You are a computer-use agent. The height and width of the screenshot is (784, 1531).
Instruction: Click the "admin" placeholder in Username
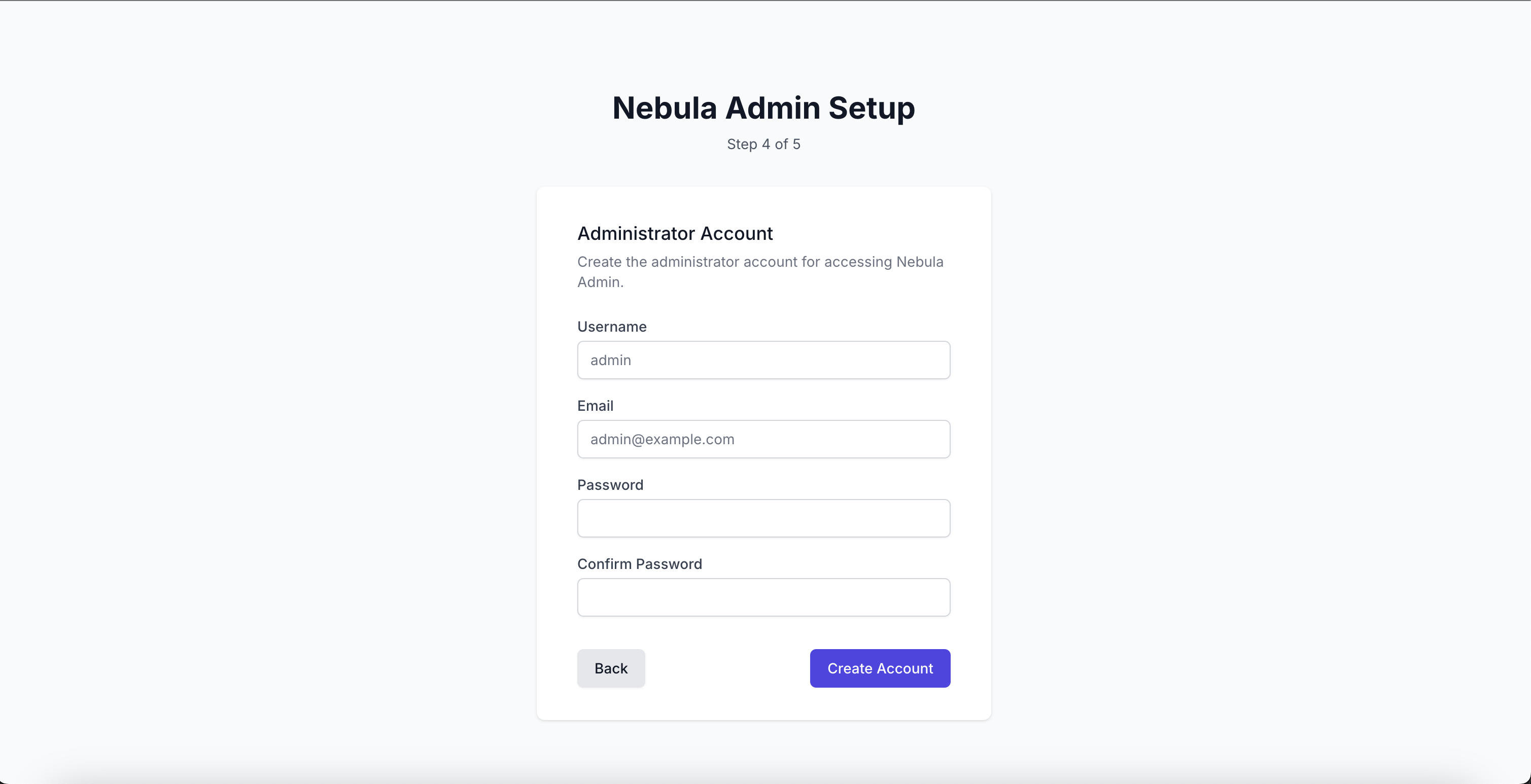[610, 360]
